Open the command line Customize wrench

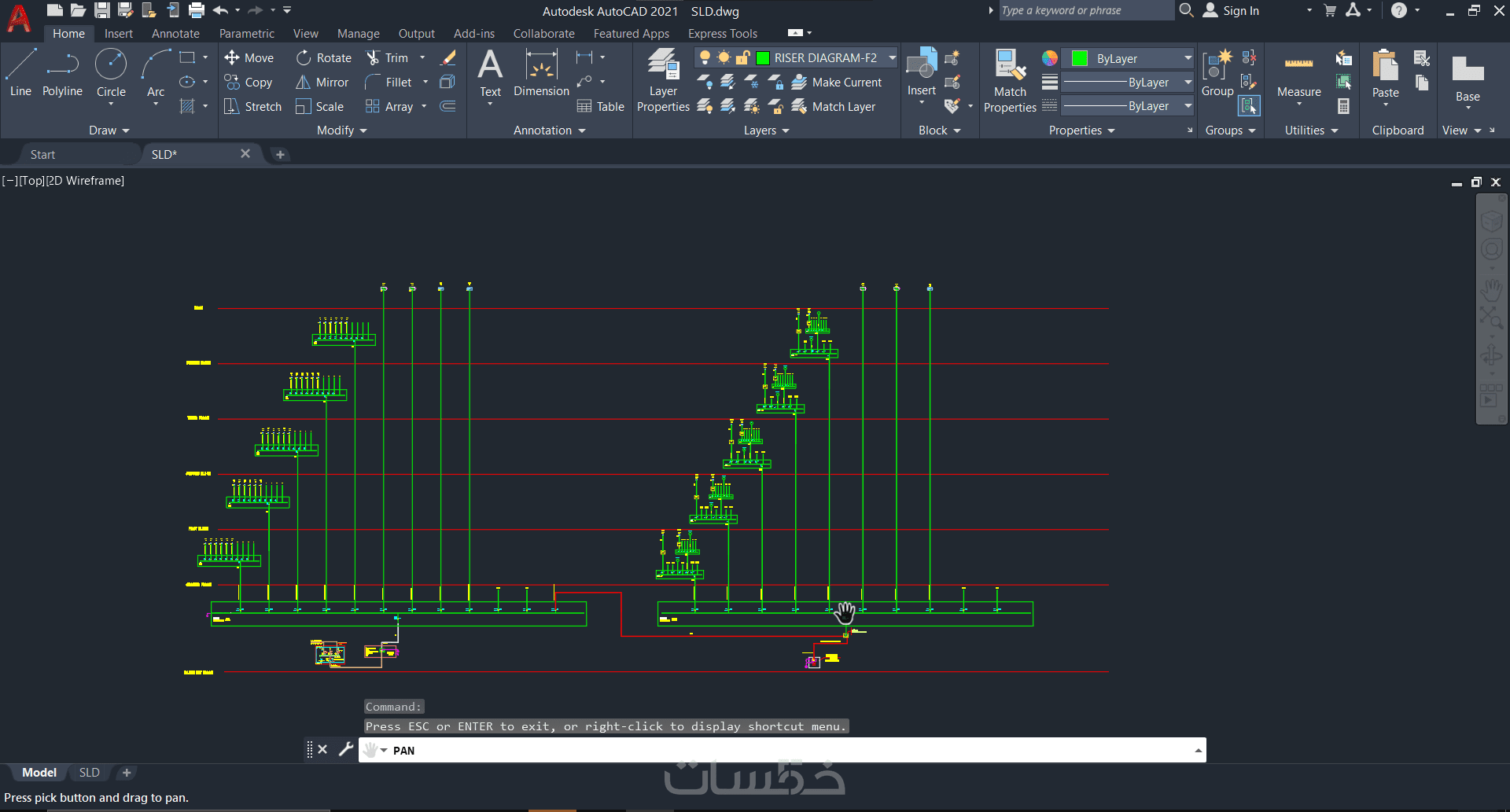(x=346, y=749)
